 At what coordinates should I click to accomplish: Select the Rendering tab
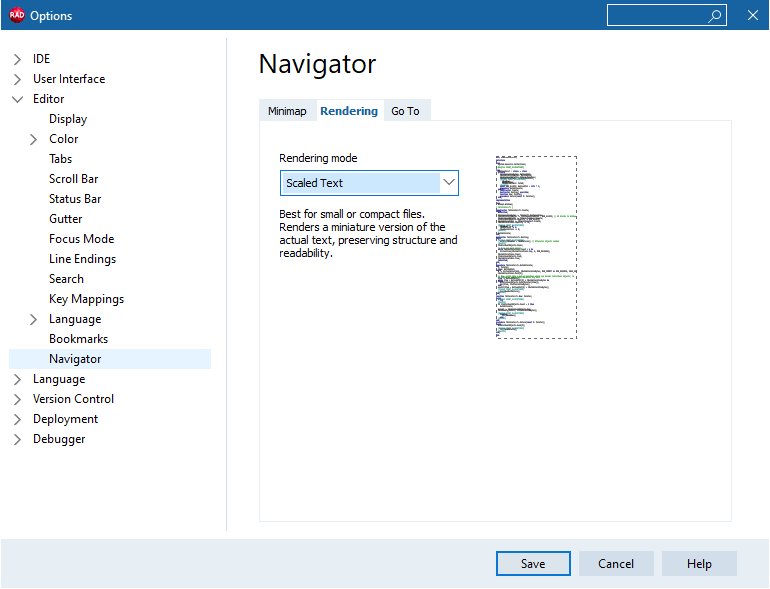click(x=349, y=111)
